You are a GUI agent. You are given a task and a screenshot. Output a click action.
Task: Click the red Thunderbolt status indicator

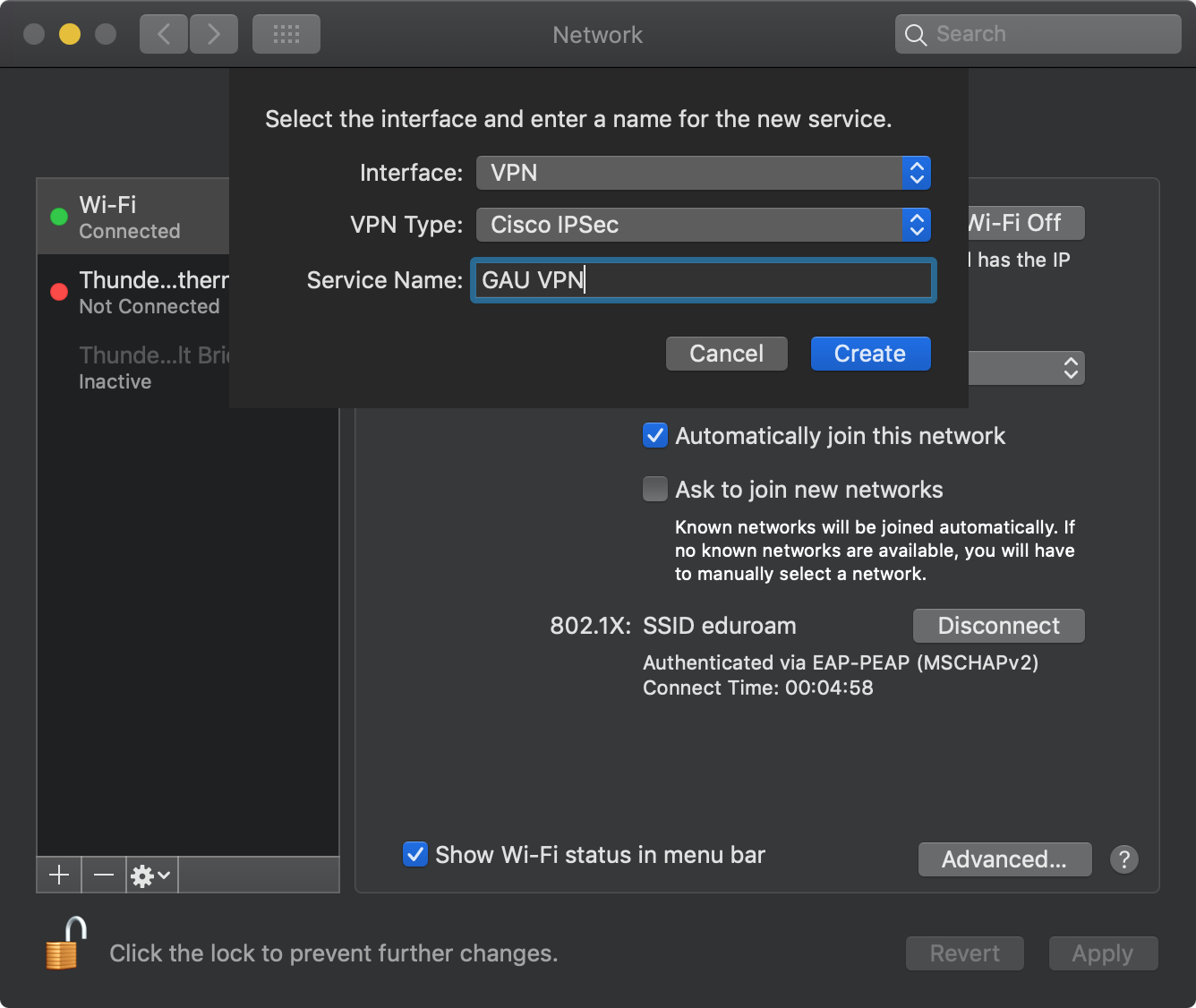[59, 292]
